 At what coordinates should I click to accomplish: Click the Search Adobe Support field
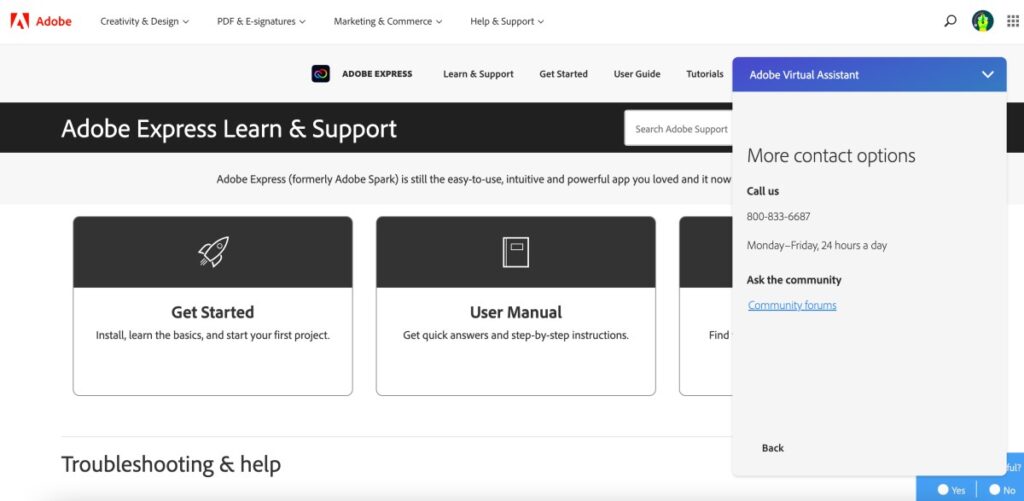tap(680, 129)
